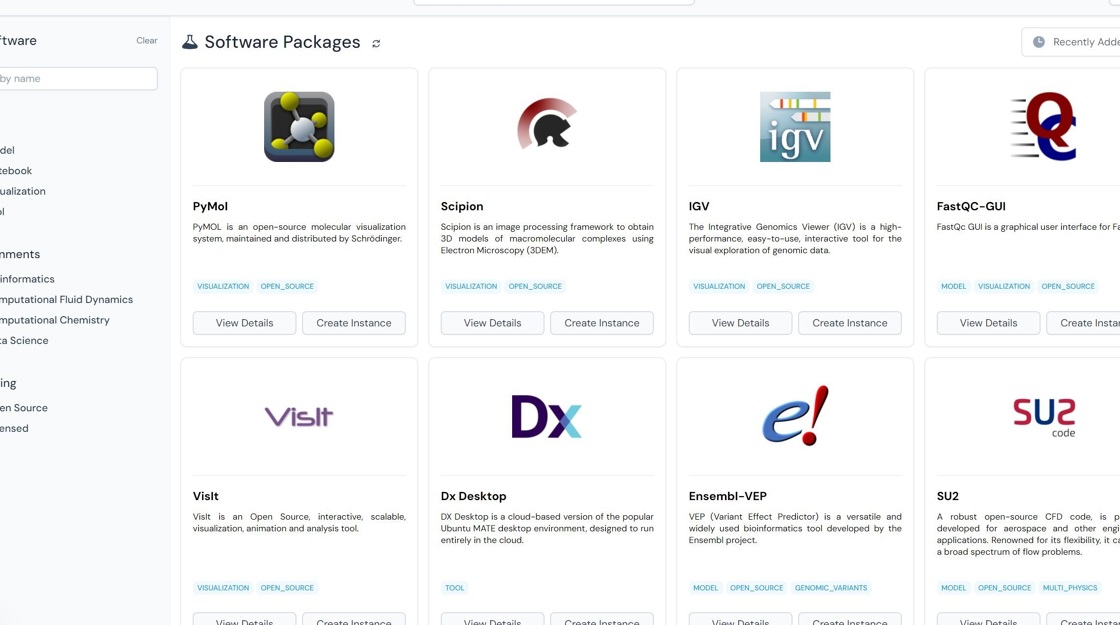Click the OPEN_SOURCE tag on SU2 card
The height and width of the screenshot is (625, 1120).
(x=1004, y=588)
